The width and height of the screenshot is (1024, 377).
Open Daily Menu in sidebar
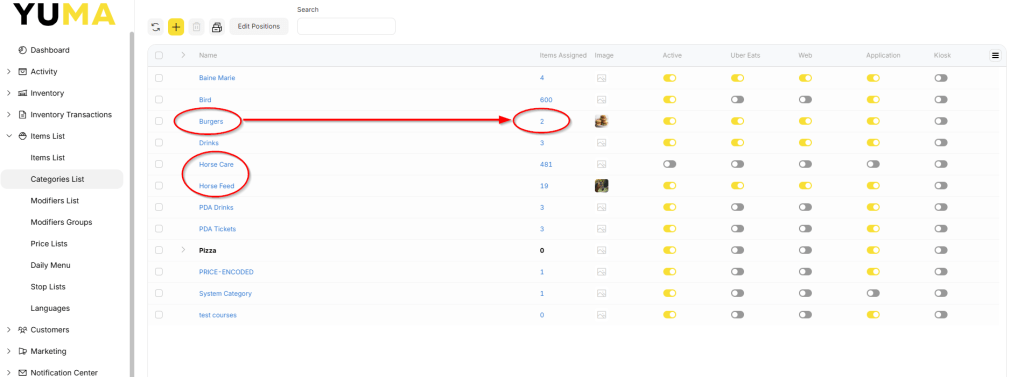50,265
